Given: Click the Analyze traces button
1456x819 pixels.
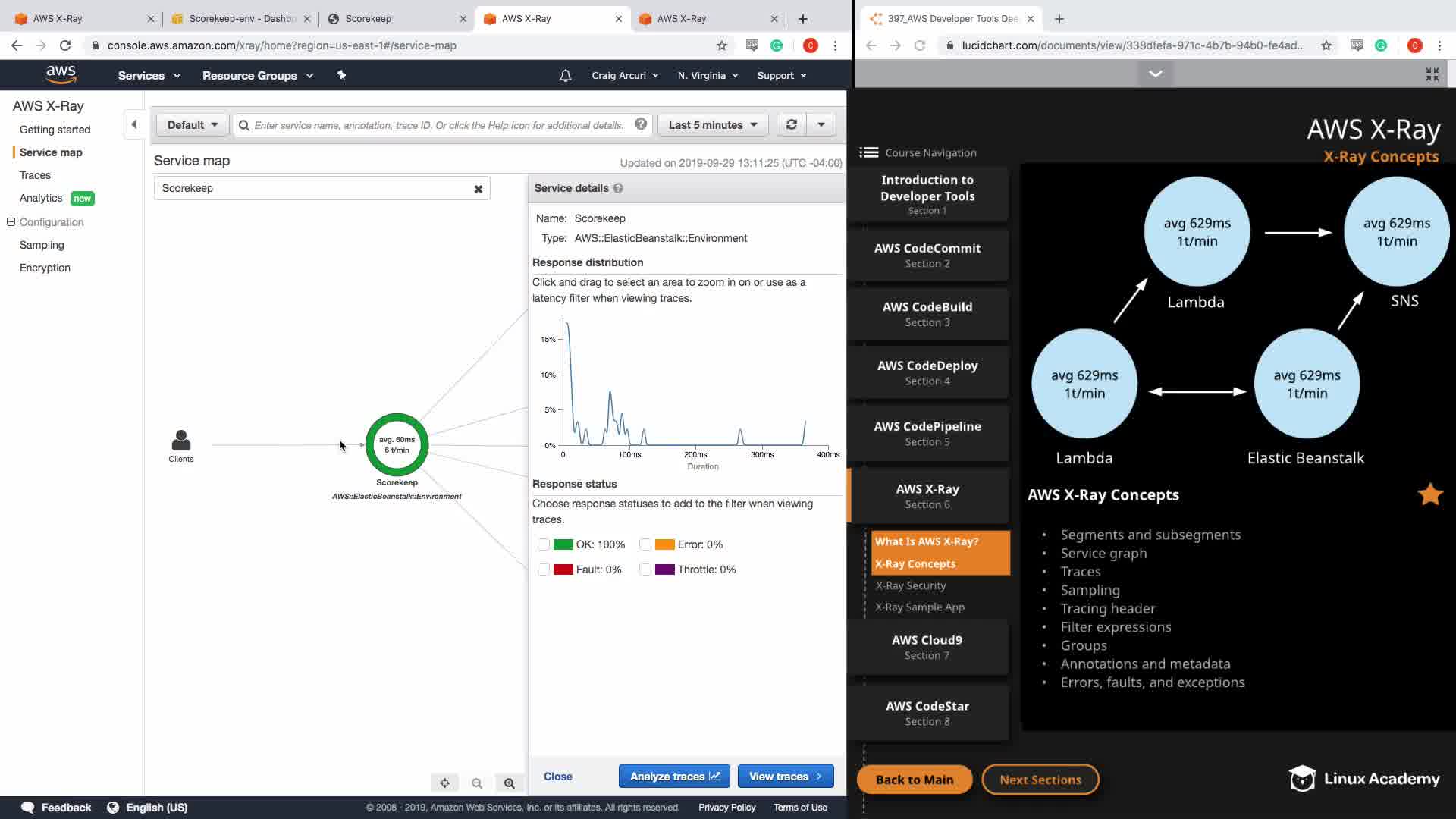Looking at the screenshot, I should 674,777.
